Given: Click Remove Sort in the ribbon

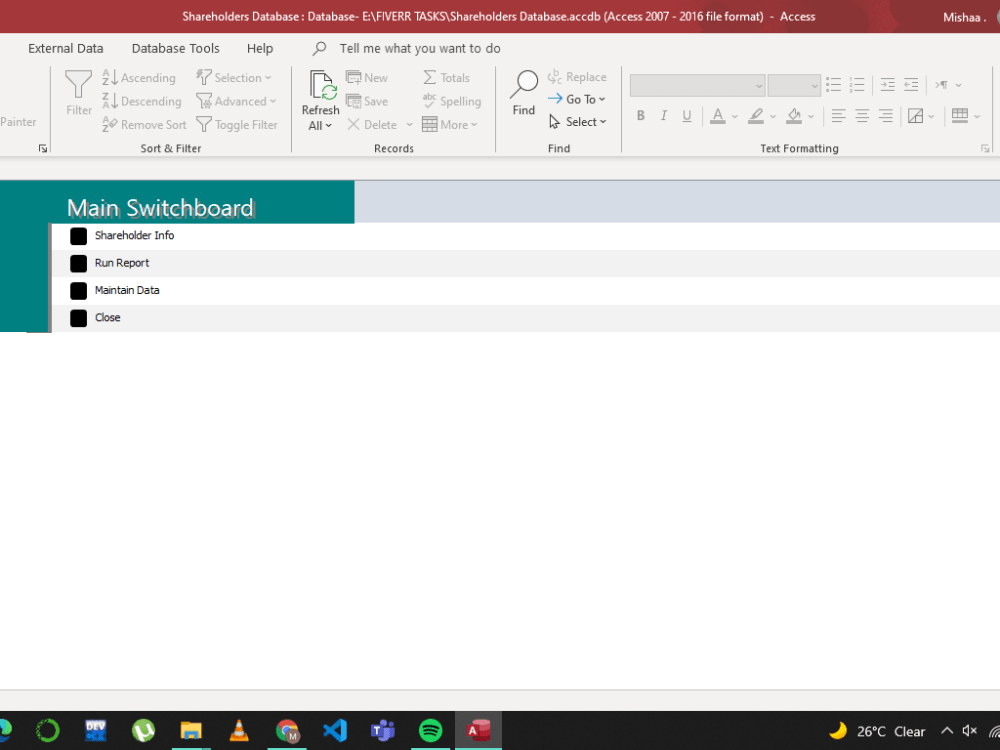Looking at the screenshot, I should 144,124.
